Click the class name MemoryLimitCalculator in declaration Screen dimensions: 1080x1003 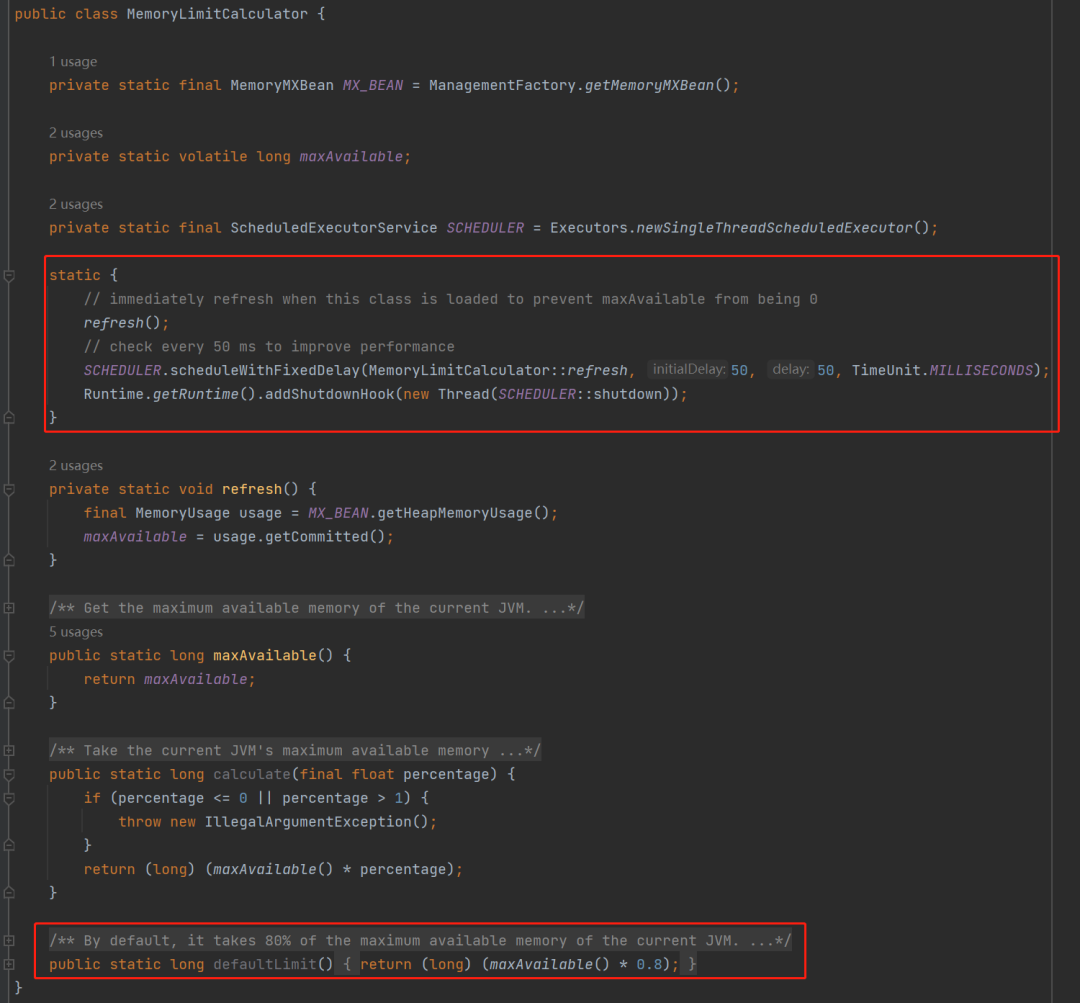point(217,14)
